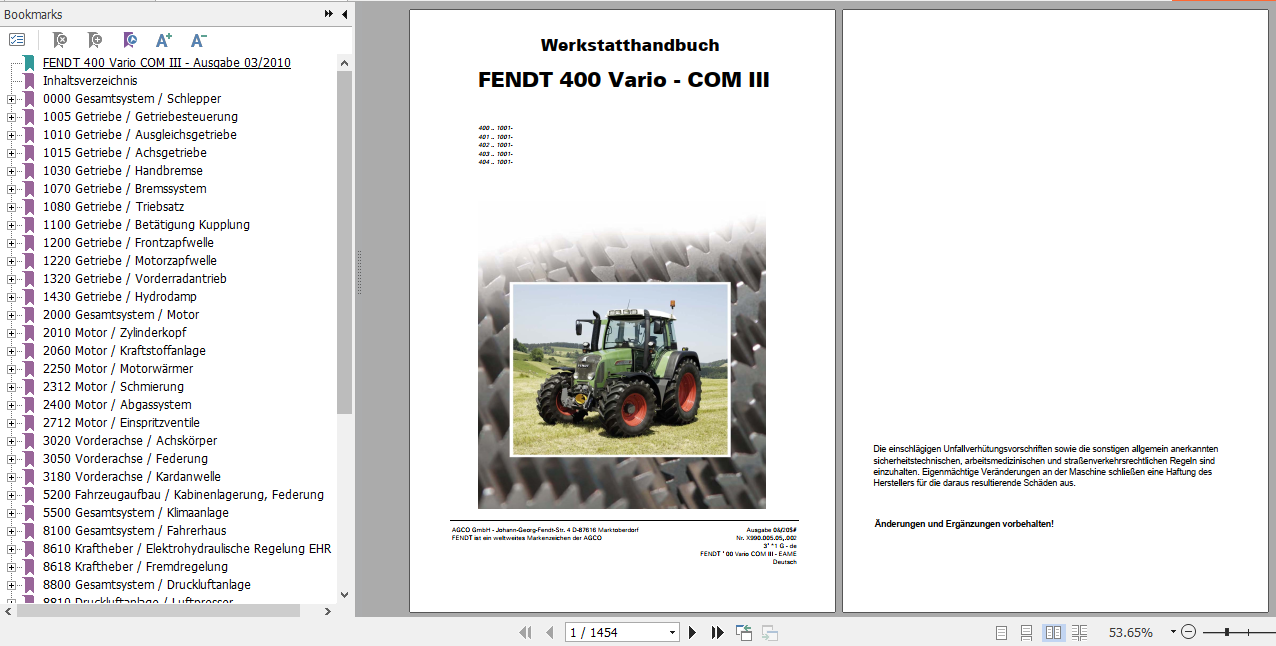Select 1100 Getriebe / Betätigung Kupplung bookmark
Viewport: 1276px width, 646px height.
click(146, 224)
